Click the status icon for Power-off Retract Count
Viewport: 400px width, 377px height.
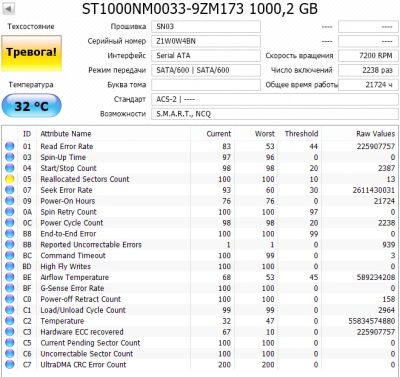pos(10,299)
